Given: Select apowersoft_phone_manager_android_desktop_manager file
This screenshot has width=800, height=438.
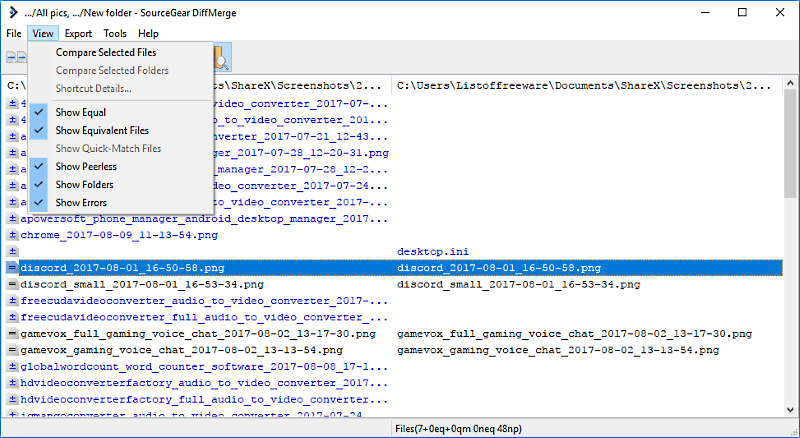Looking at the screenshot, I should pyautogui.click(x=204, y=219).
